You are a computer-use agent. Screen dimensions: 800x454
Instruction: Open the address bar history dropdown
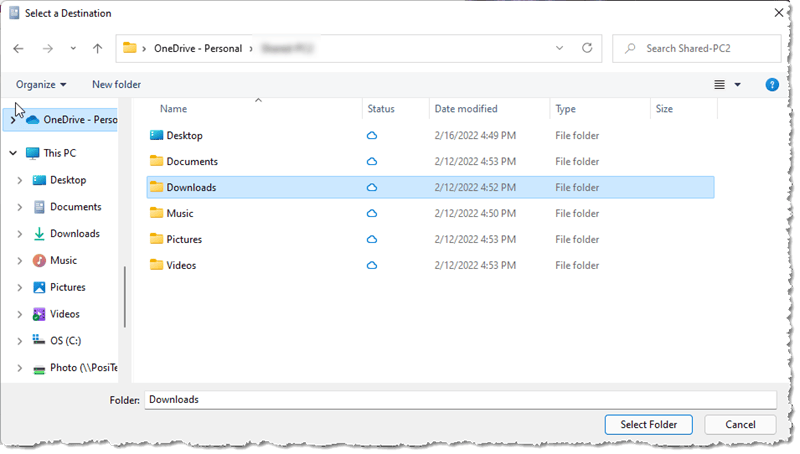click(560, 47)
